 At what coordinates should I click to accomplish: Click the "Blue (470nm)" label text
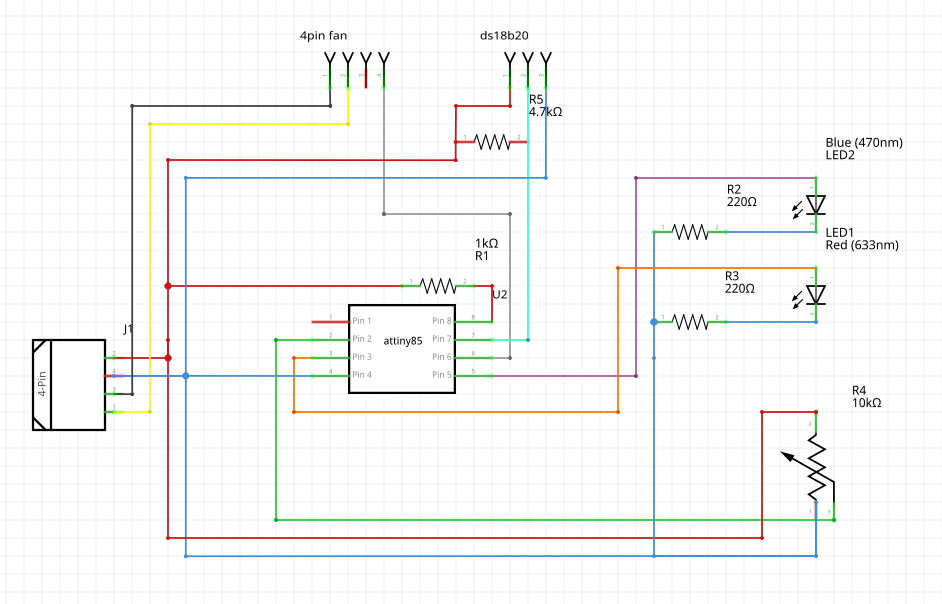pyautogui.click(x=864, y=143)
